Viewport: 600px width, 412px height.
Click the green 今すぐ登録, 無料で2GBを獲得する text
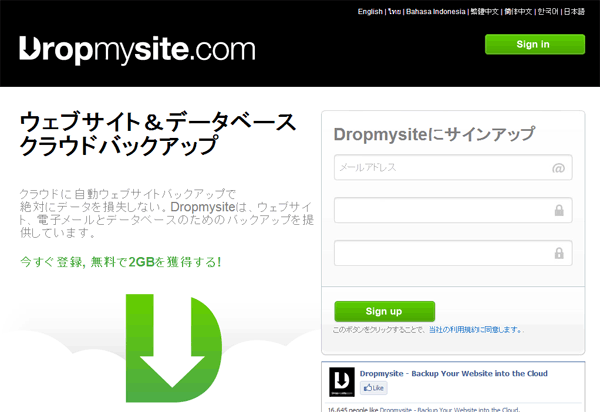point(121,262)
